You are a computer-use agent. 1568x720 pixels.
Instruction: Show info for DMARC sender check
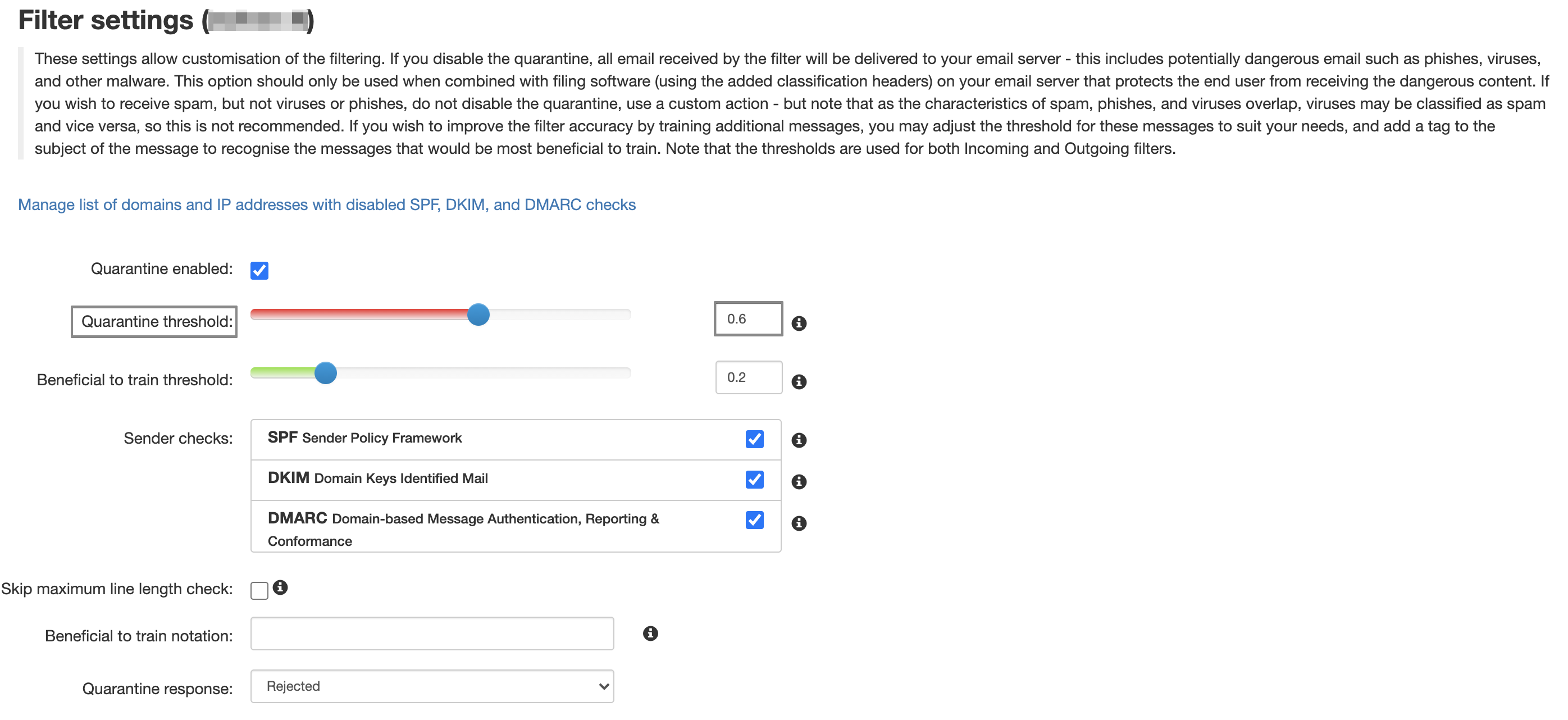[x=799, y=523]
